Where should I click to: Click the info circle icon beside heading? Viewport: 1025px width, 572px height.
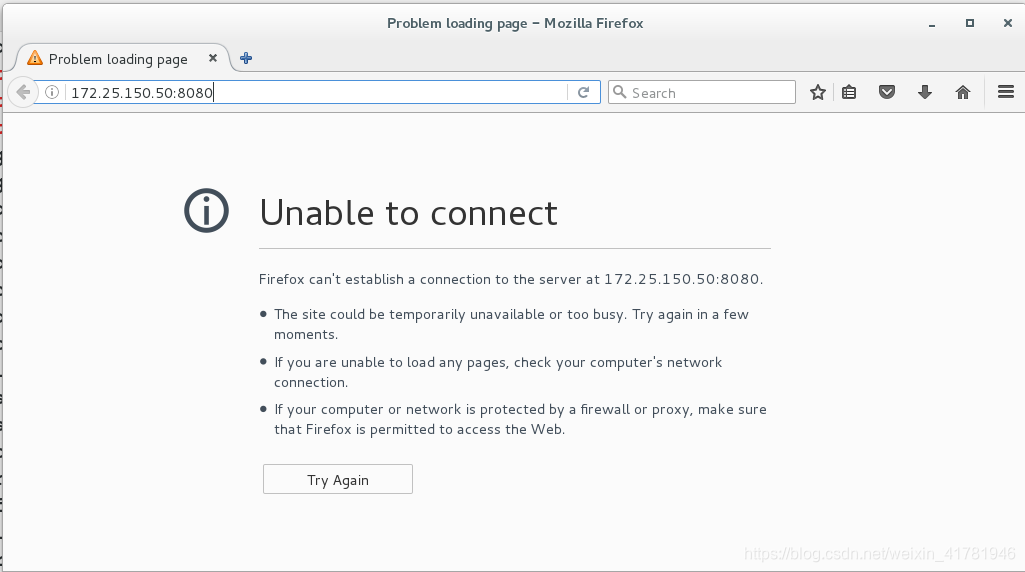pos(206,210)
